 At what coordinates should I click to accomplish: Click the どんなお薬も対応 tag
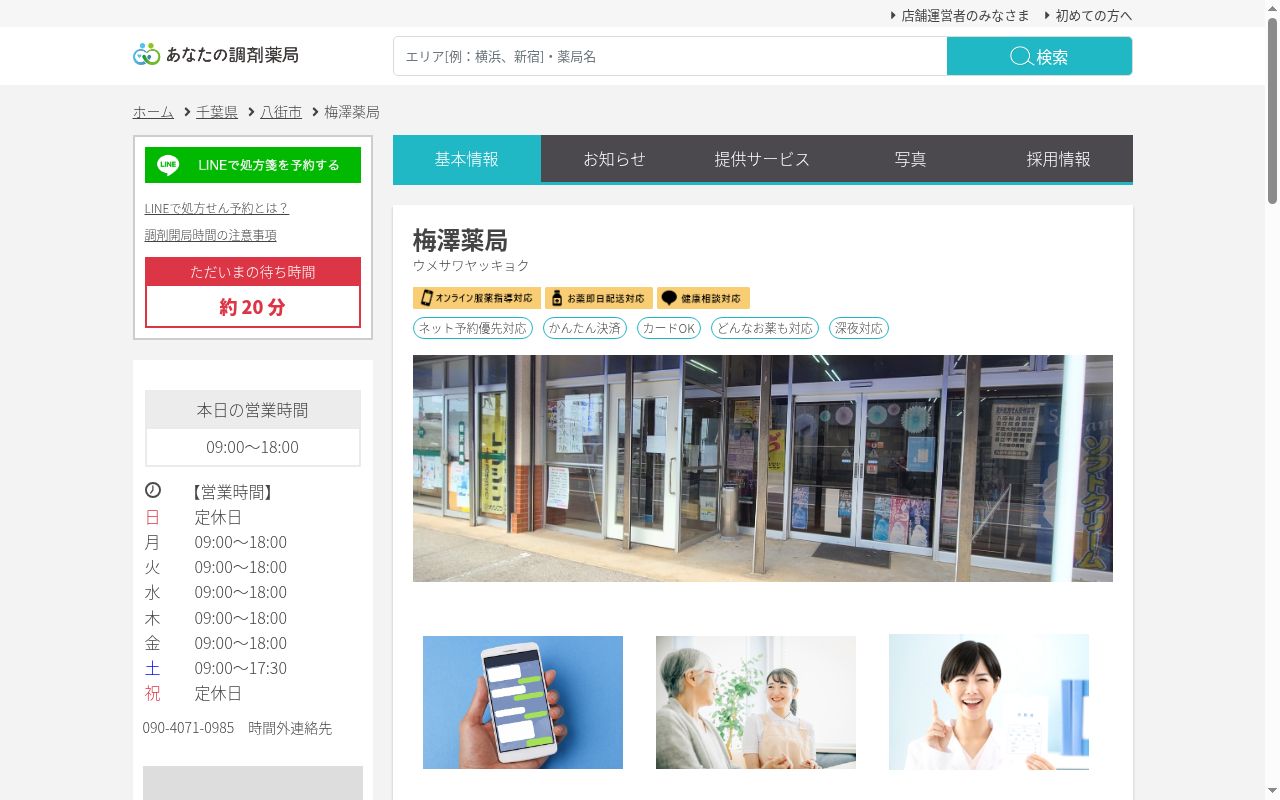pos(765,328)
